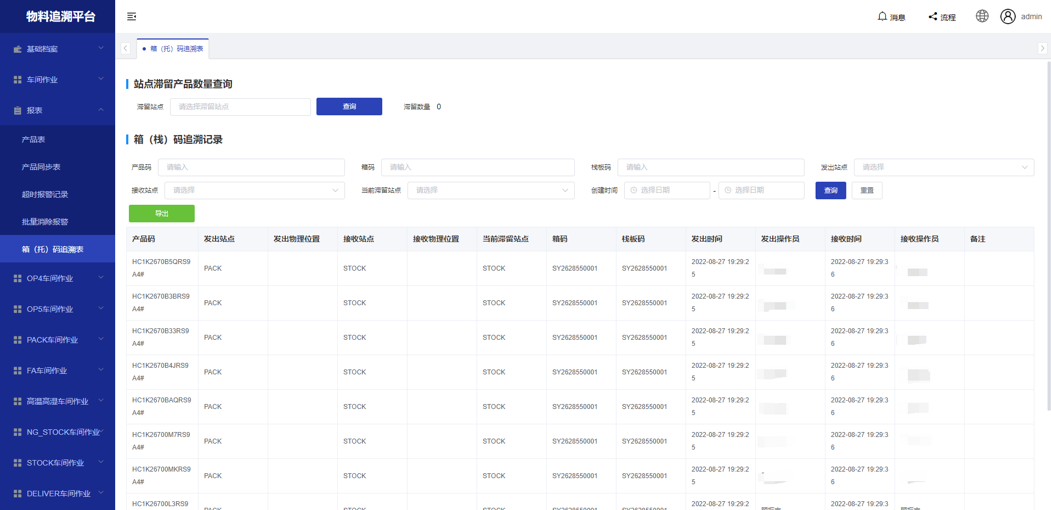Open the end date picker field
Screen dimensions: 1051x510
pyautogui.click(x=761, y=190)
